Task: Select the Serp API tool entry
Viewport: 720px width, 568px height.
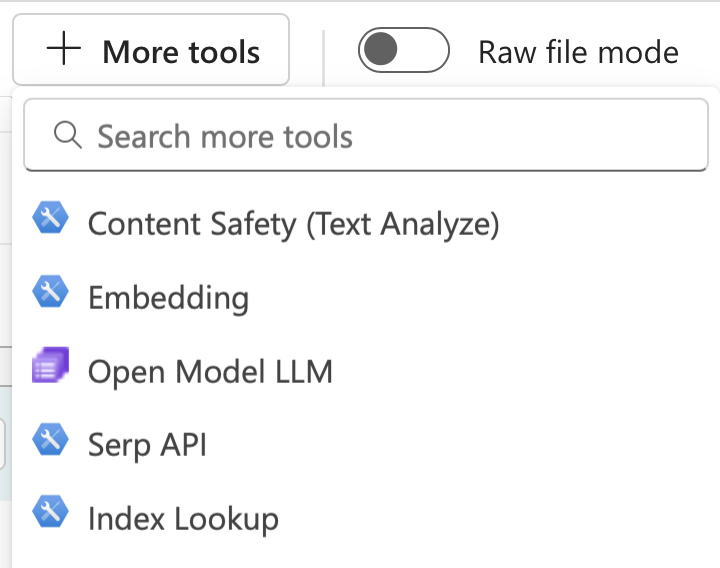Action: (x=366, y=444)
